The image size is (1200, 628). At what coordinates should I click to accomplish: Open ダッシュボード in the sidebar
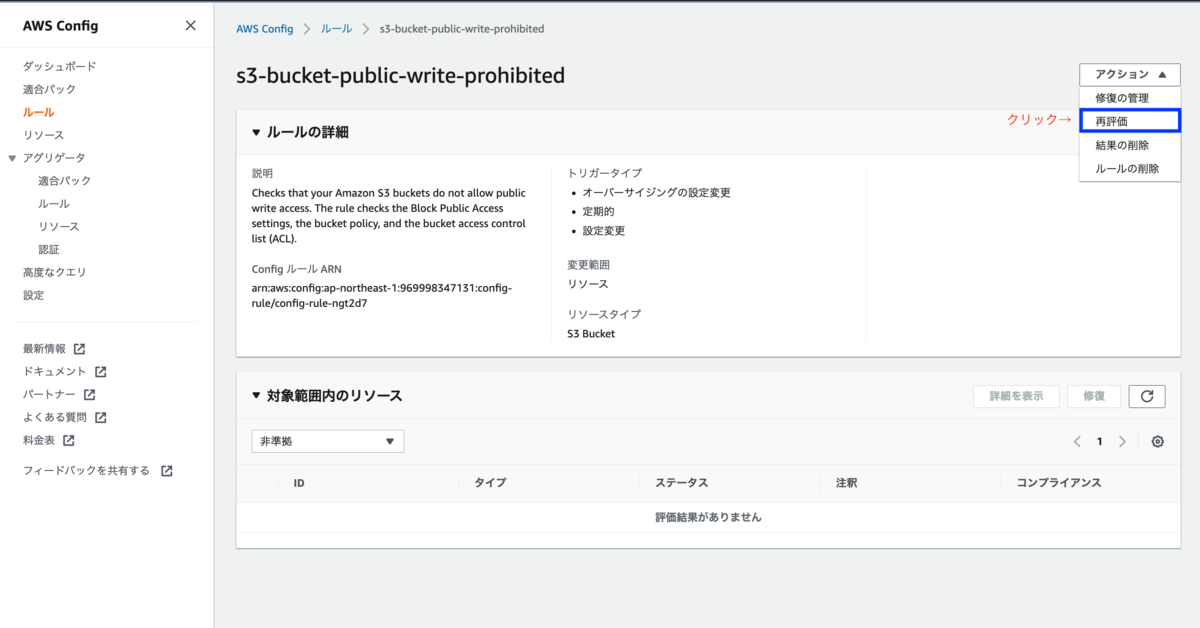[60, 66]
